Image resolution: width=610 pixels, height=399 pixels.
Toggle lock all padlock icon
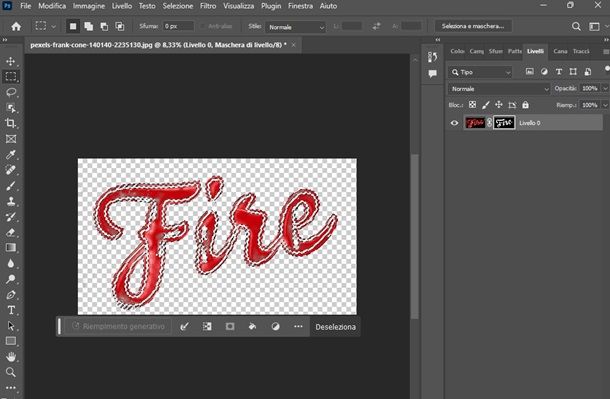526,105
